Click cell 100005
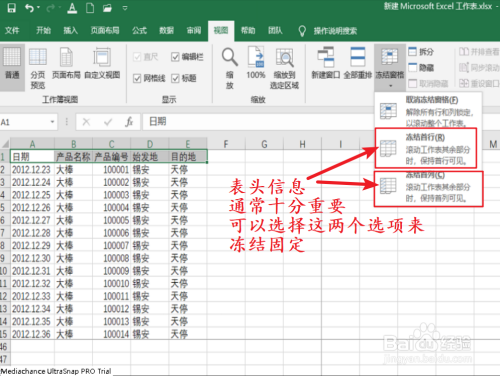500x376 pixels. 112,220
